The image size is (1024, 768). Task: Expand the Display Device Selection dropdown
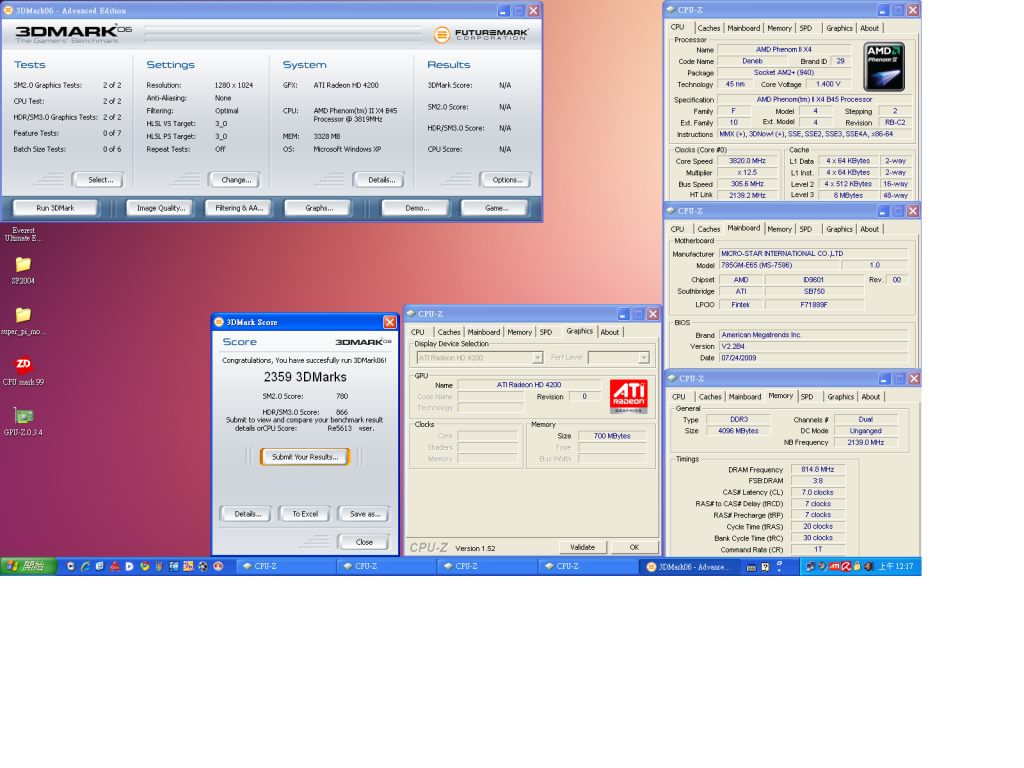(537, 357)
